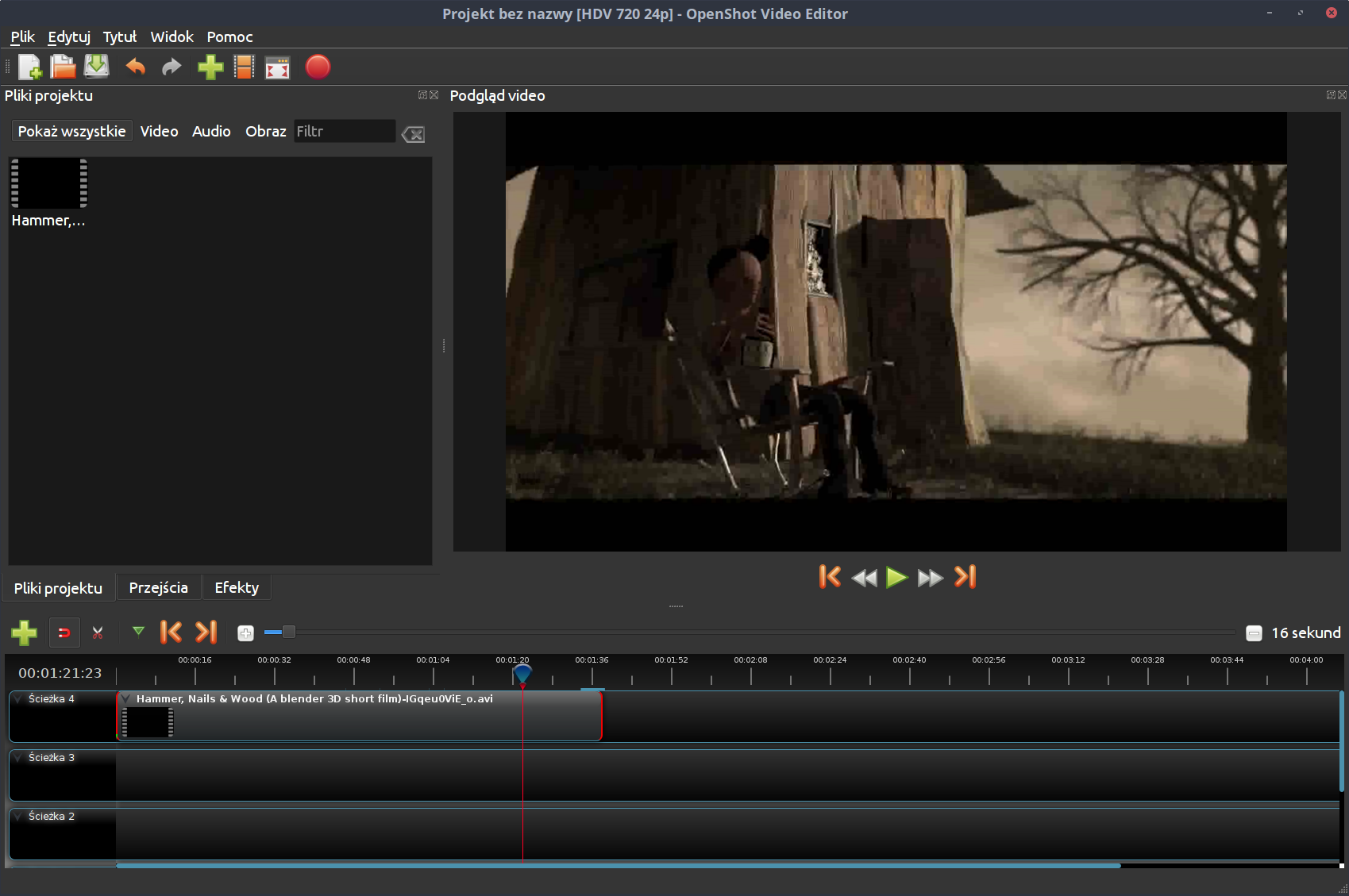Screen dimensions: 1349x896
Task: Add a track with the timeline green plus
Action: click(24, 633)
